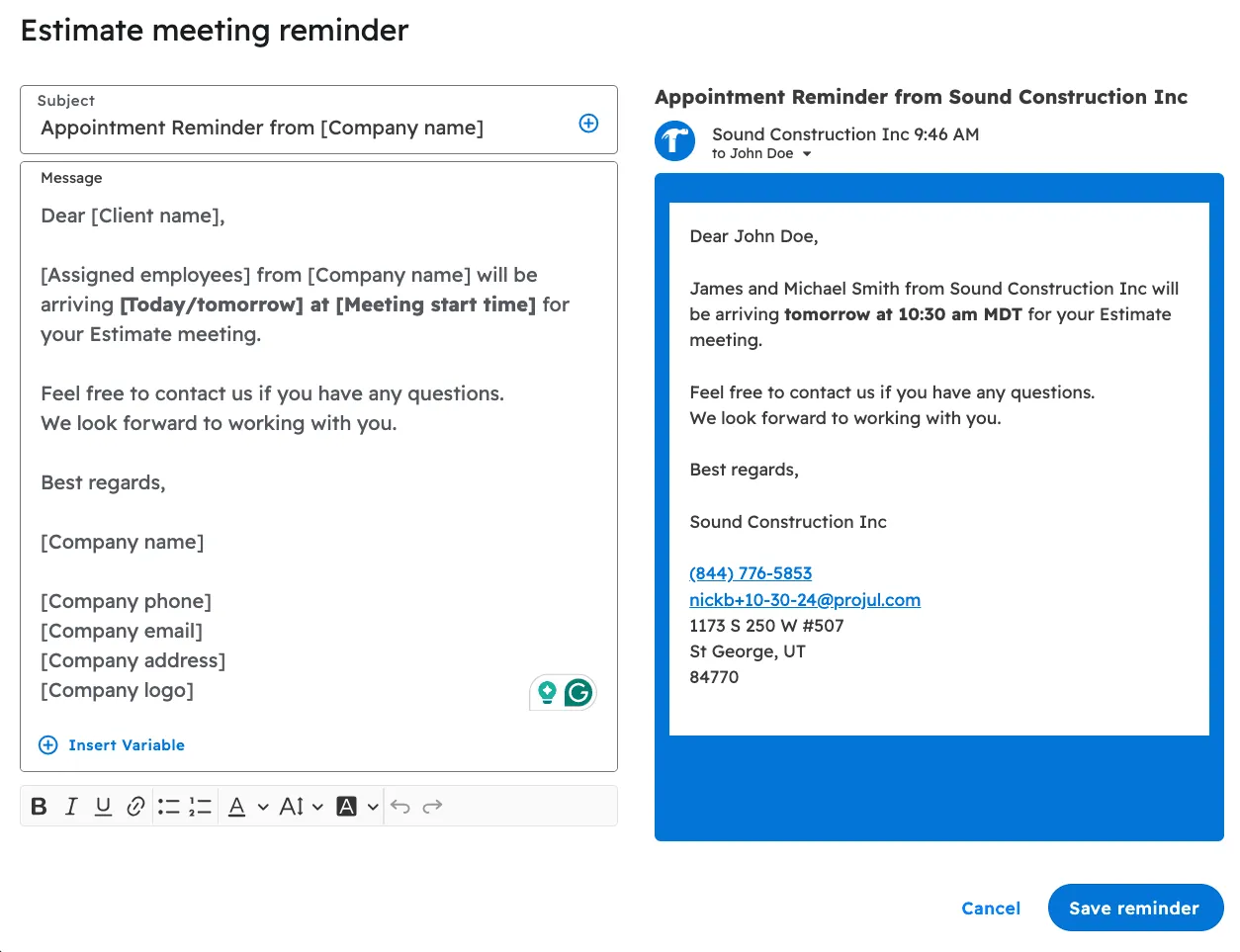Expand recipient details for John Doe
The height and width of the screenshot is (952, 1240).
(808, 153)
